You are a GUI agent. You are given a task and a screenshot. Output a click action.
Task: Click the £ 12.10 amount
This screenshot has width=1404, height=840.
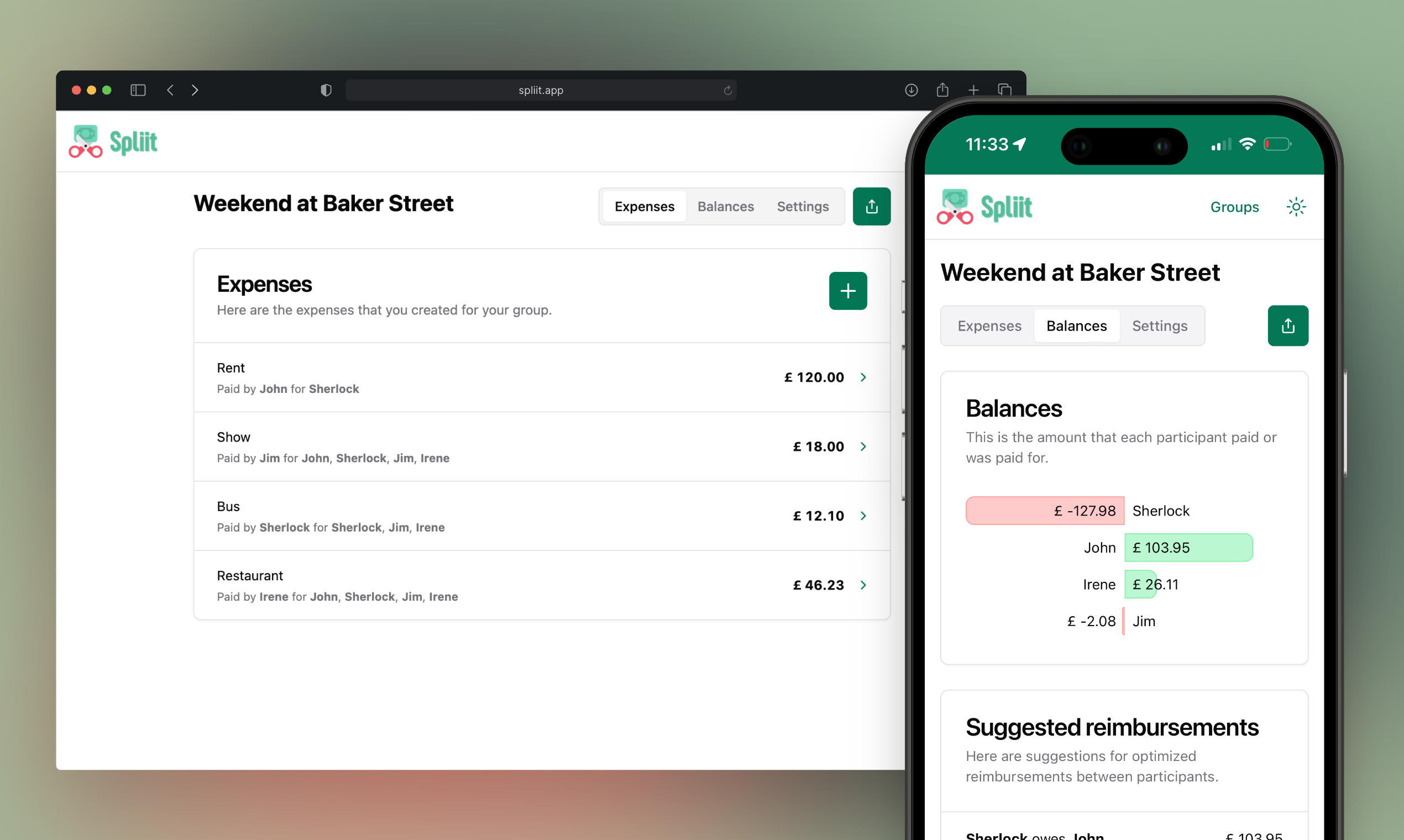click(x=818, y=516)
